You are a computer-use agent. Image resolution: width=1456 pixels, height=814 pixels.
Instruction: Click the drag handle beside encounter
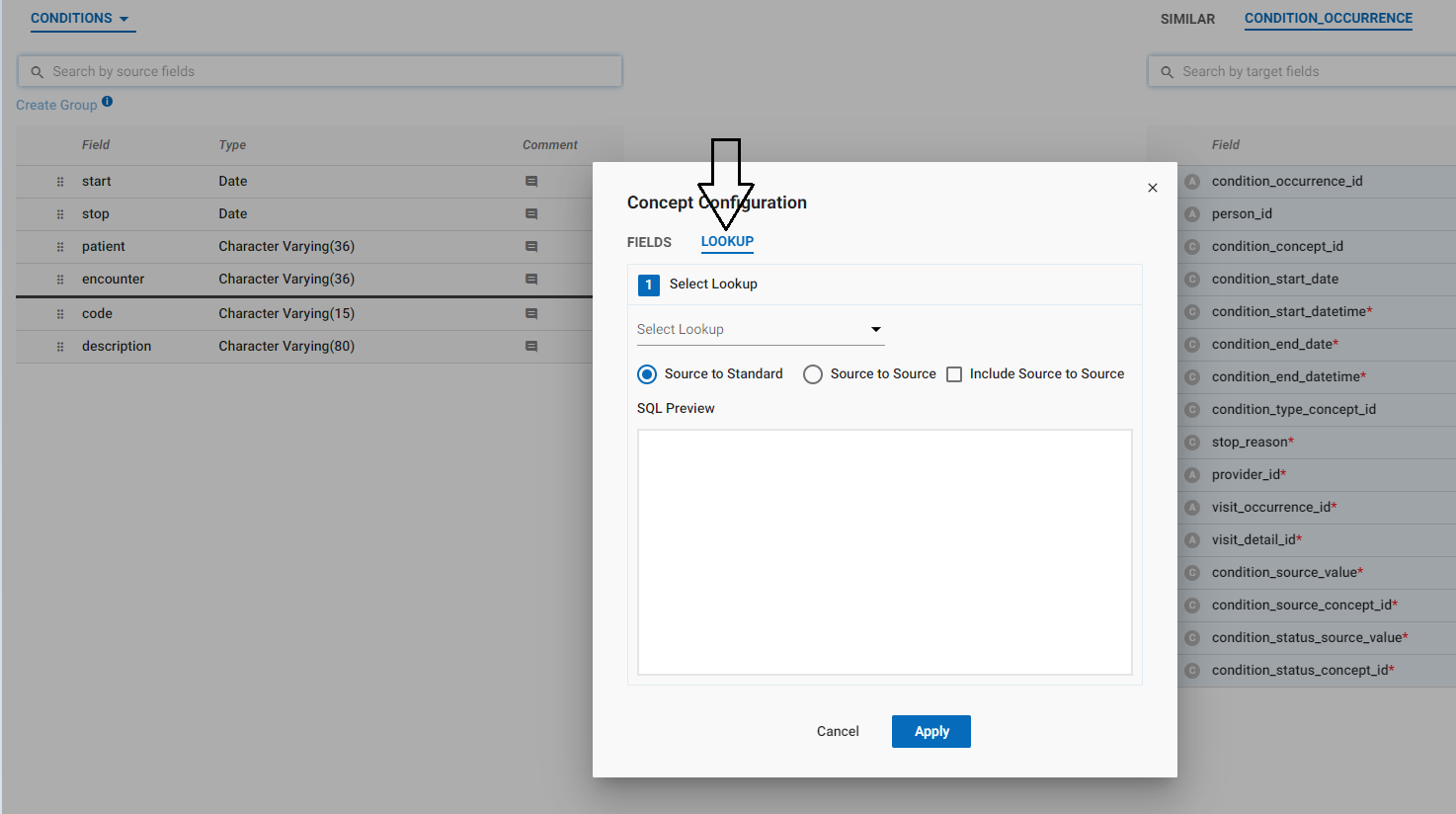(60, 279)
